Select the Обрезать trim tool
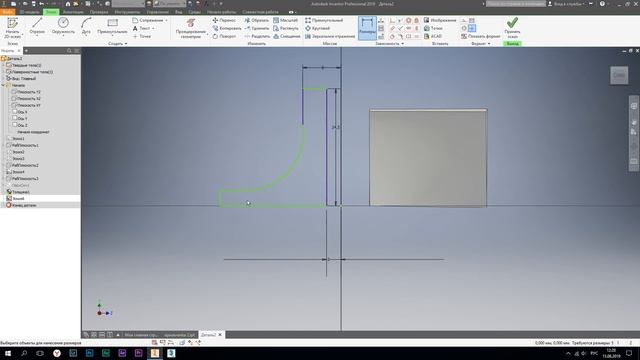This screenshot has width=640, height=360. point(257,20)
